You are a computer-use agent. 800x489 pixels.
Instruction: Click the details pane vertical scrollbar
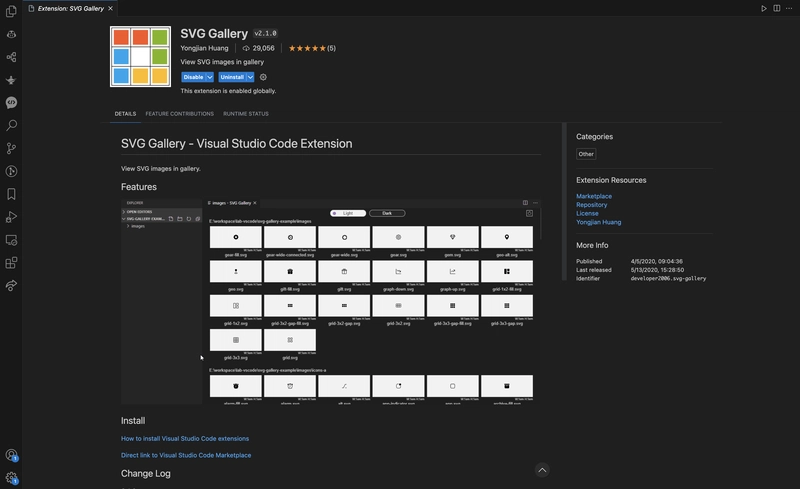[564, 202]
